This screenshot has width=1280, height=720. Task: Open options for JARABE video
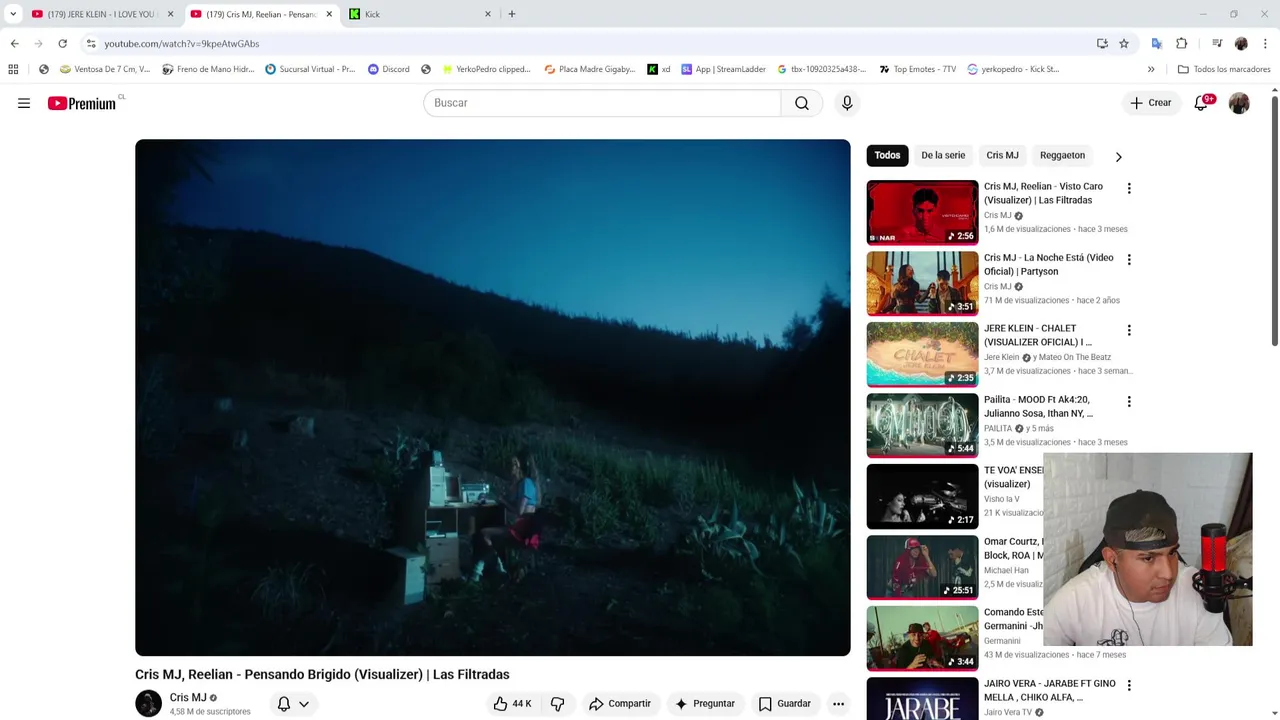tap(1129, 685)
